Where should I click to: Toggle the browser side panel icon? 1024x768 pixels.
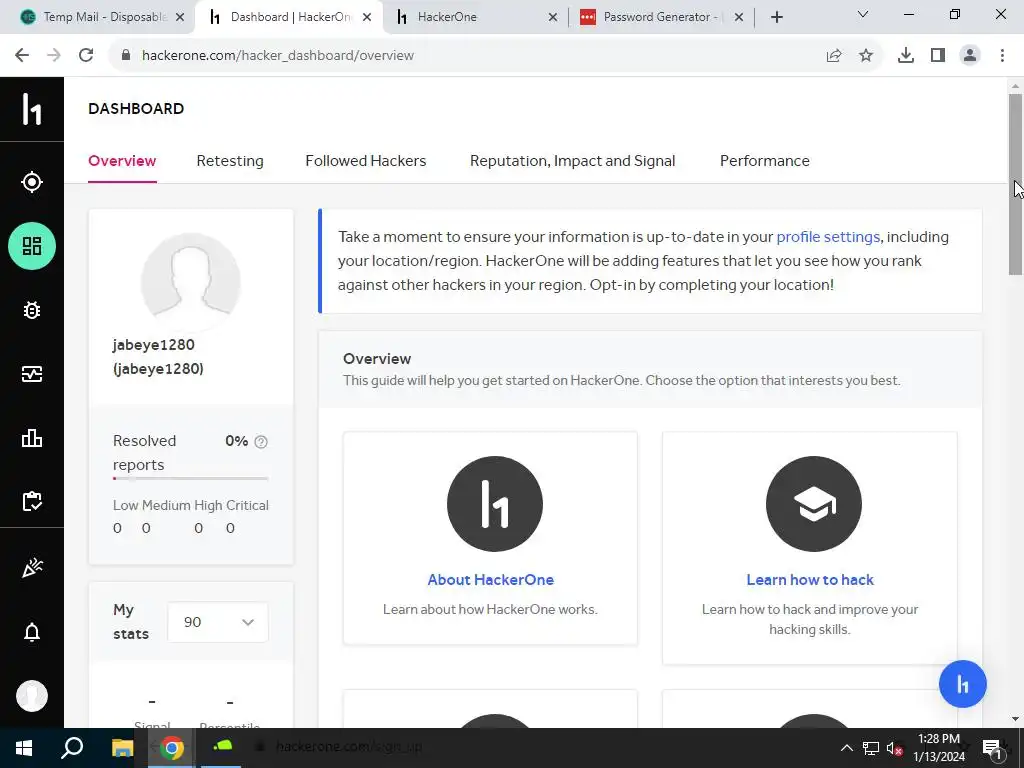[937, 55]
